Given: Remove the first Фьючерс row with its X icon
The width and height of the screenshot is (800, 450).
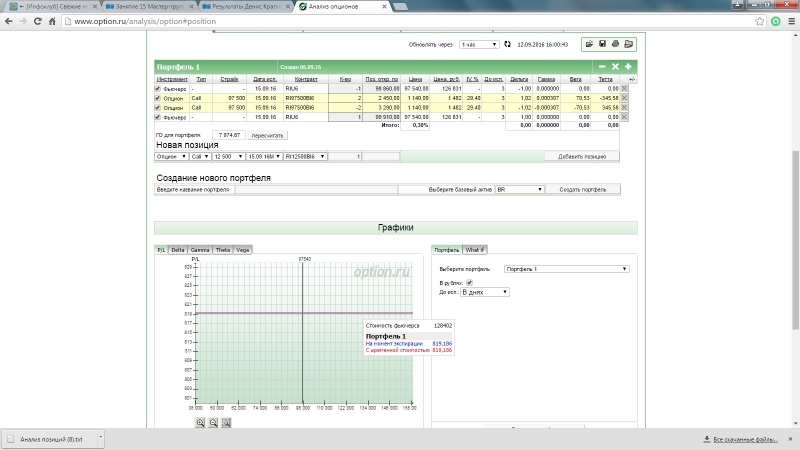Looking at the screenshot, I should pyautogui.click(x=625, y=89).
